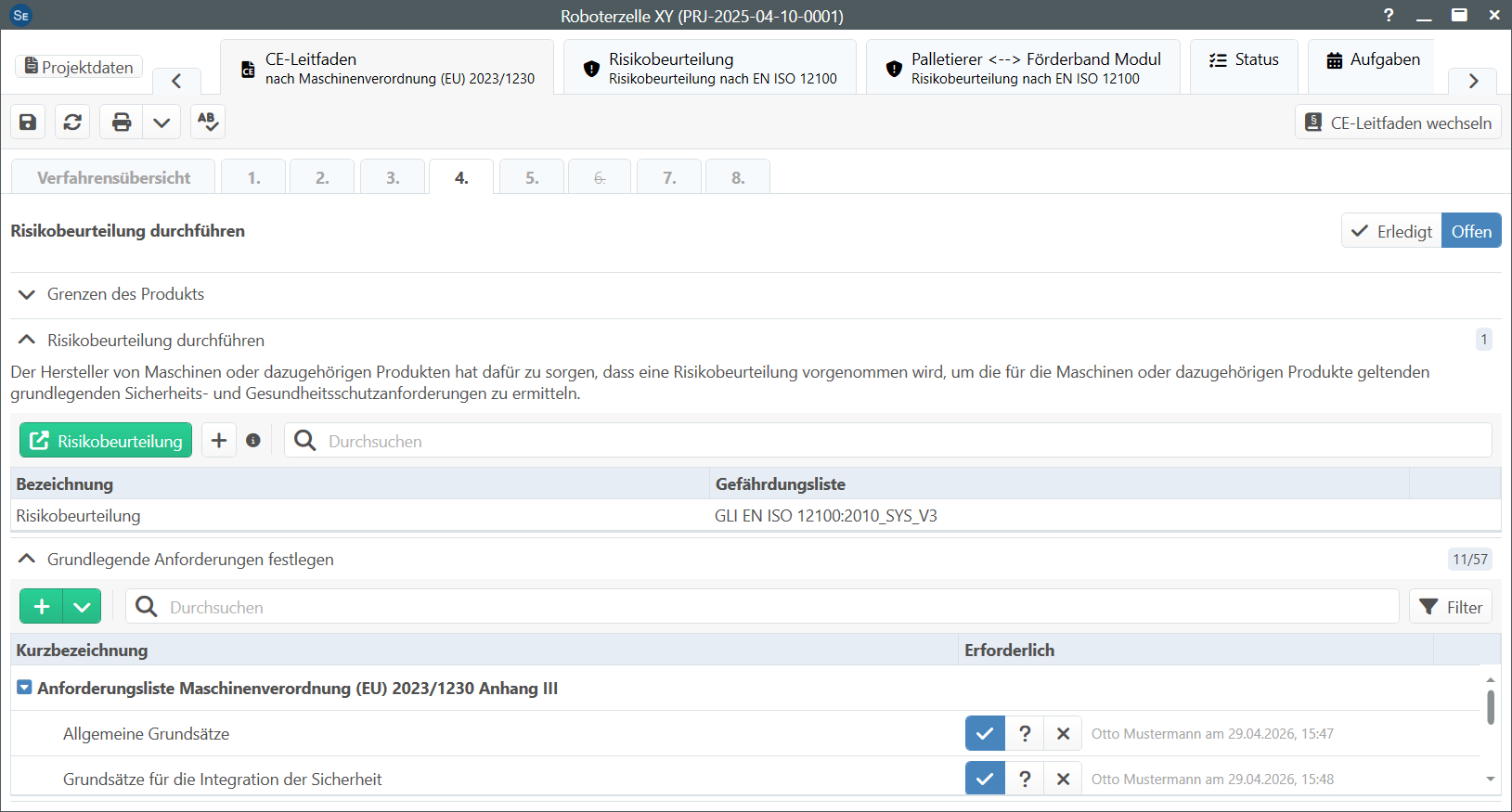The image size is (1512, 812).
Task: Click the shield icon on Risikobeurteilung tab
Action: pos(591,68)
